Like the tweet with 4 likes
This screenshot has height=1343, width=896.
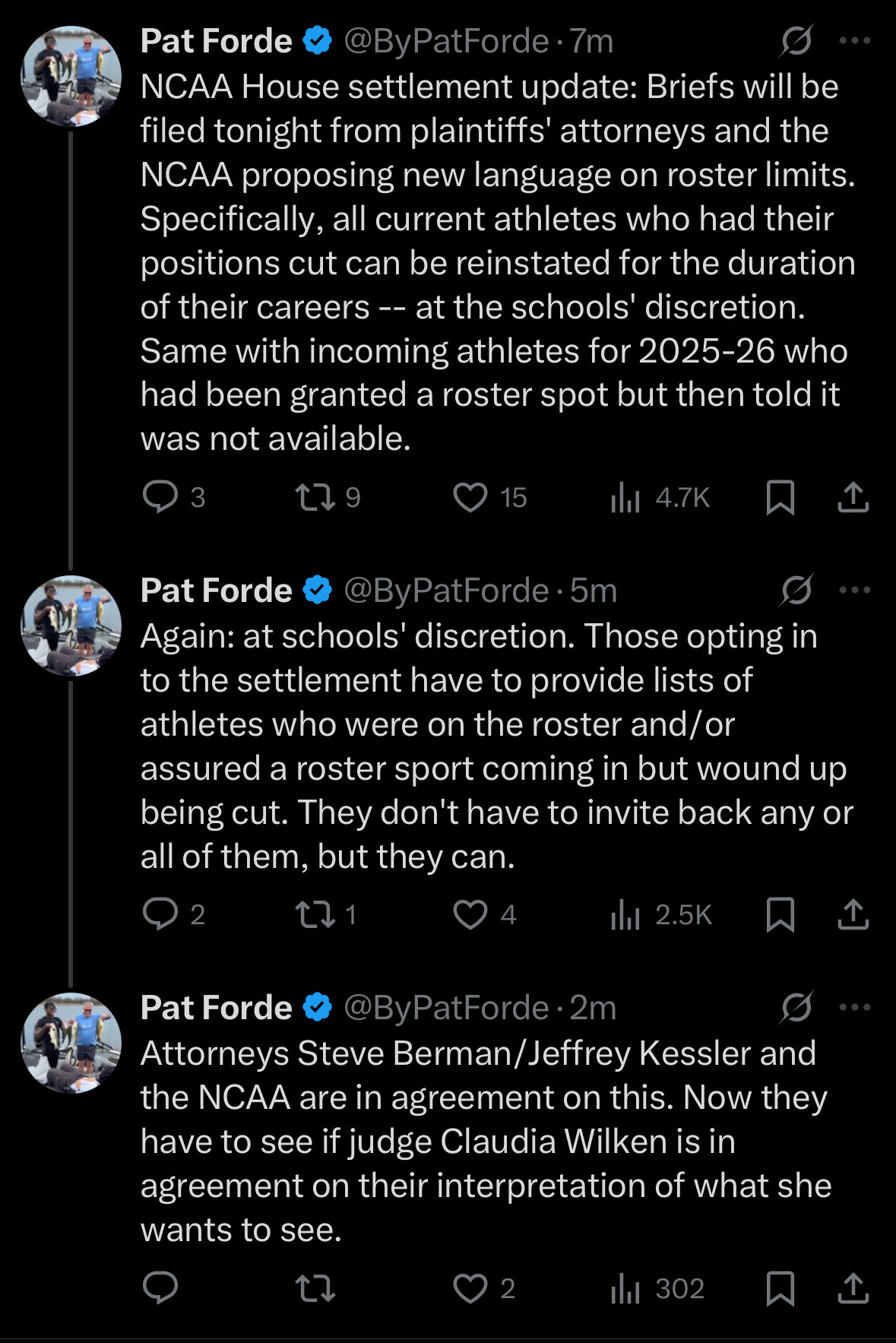[485, 914]
